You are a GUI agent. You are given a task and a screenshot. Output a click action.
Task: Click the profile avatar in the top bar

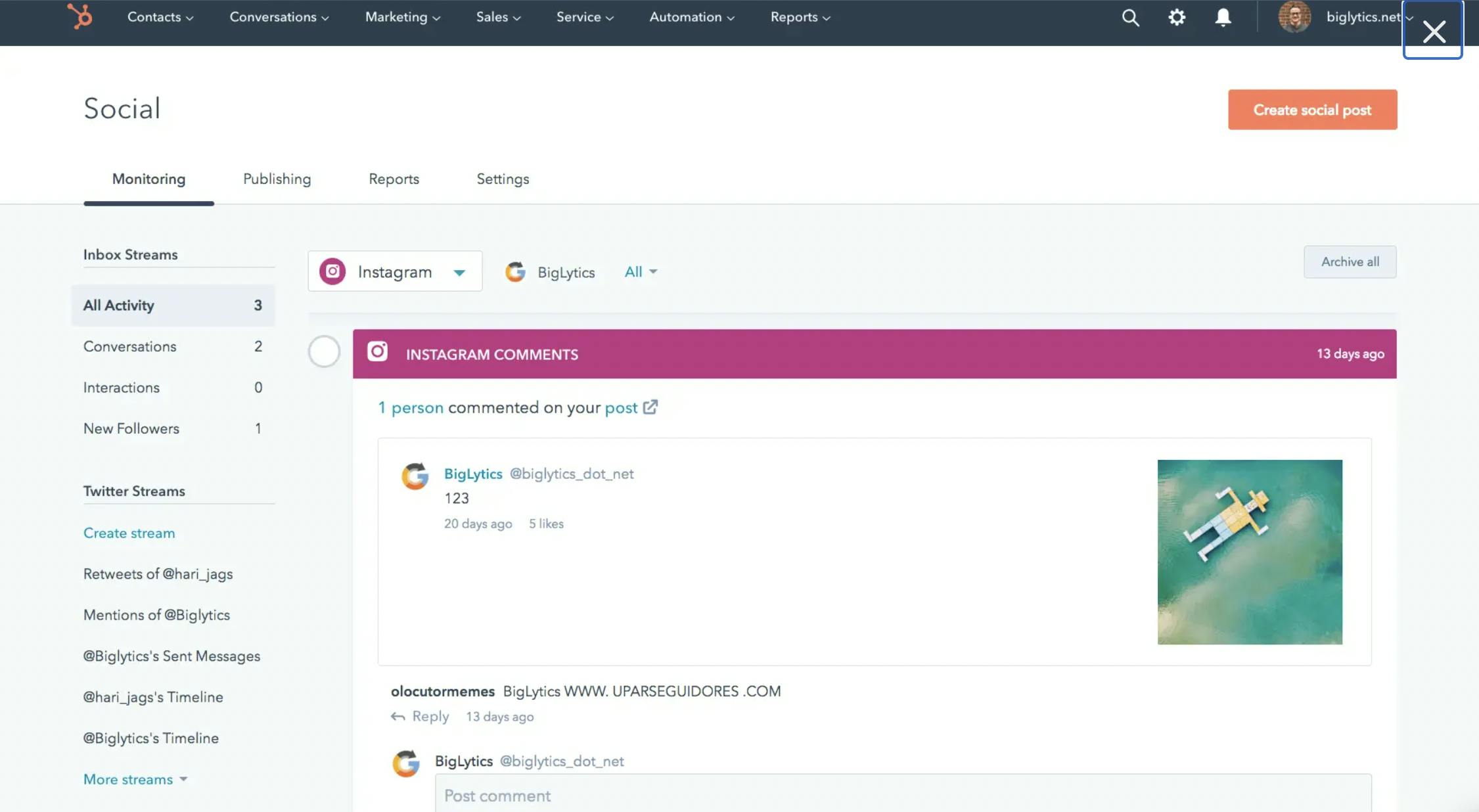coord(1294,17)
